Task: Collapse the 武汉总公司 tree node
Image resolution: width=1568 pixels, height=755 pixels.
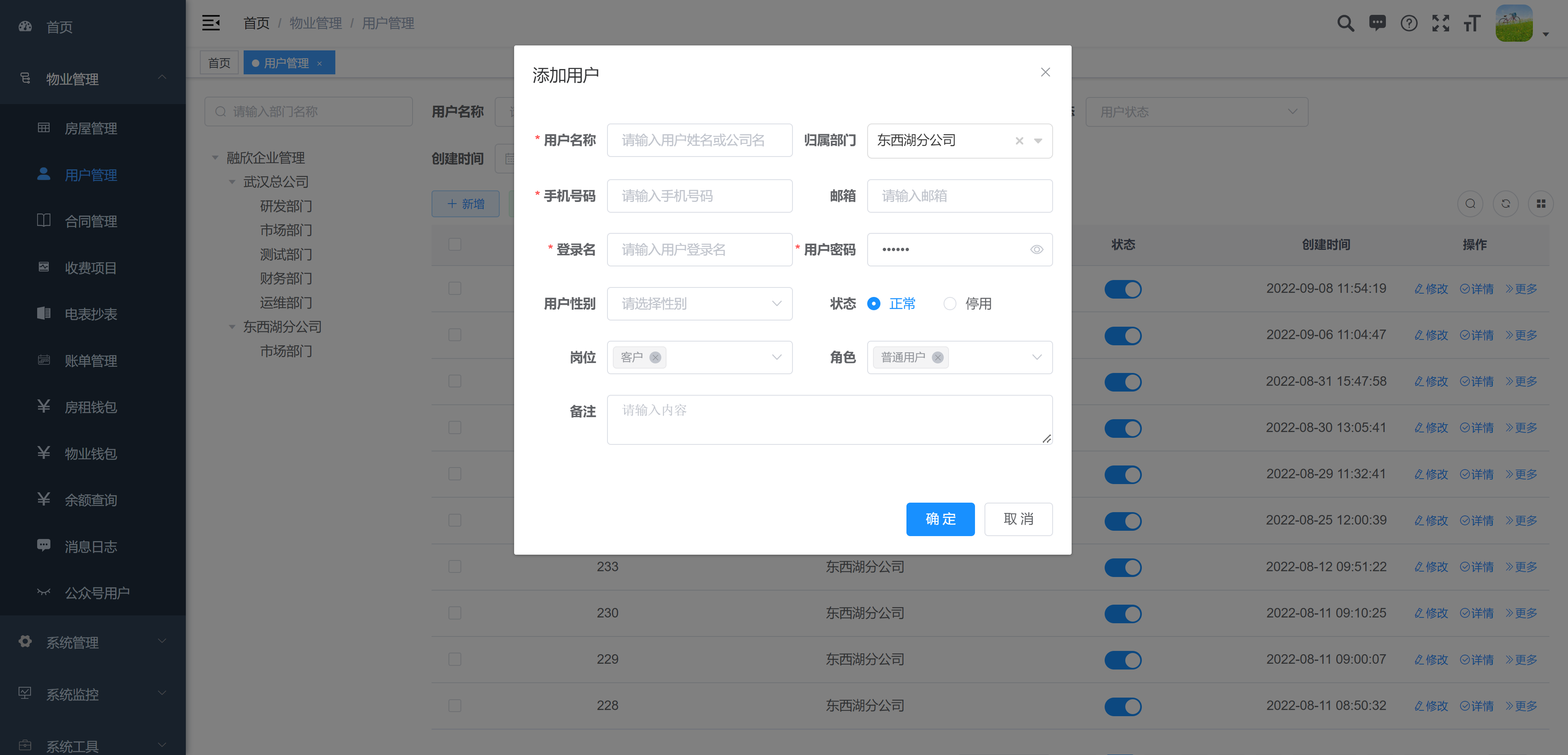Action: tap(232, 182)
